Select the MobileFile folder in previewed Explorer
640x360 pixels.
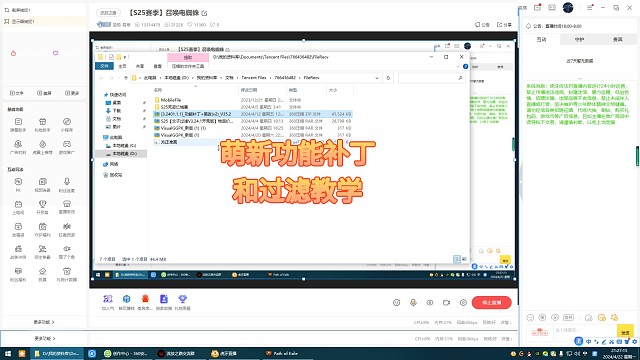171,100
